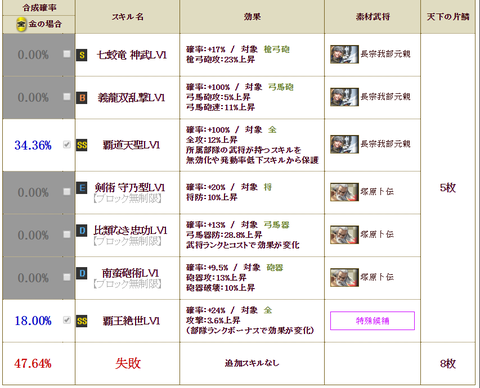The height and width of the screenshot is (388, 480).
Task: Click the スキル名 column header
Action: [x=128, y=17]
